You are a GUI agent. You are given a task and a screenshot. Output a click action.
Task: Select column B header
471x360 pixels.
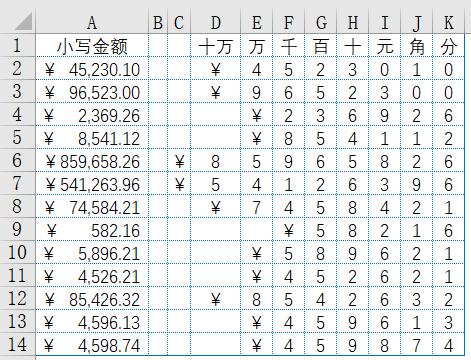(x=158, y=23)
